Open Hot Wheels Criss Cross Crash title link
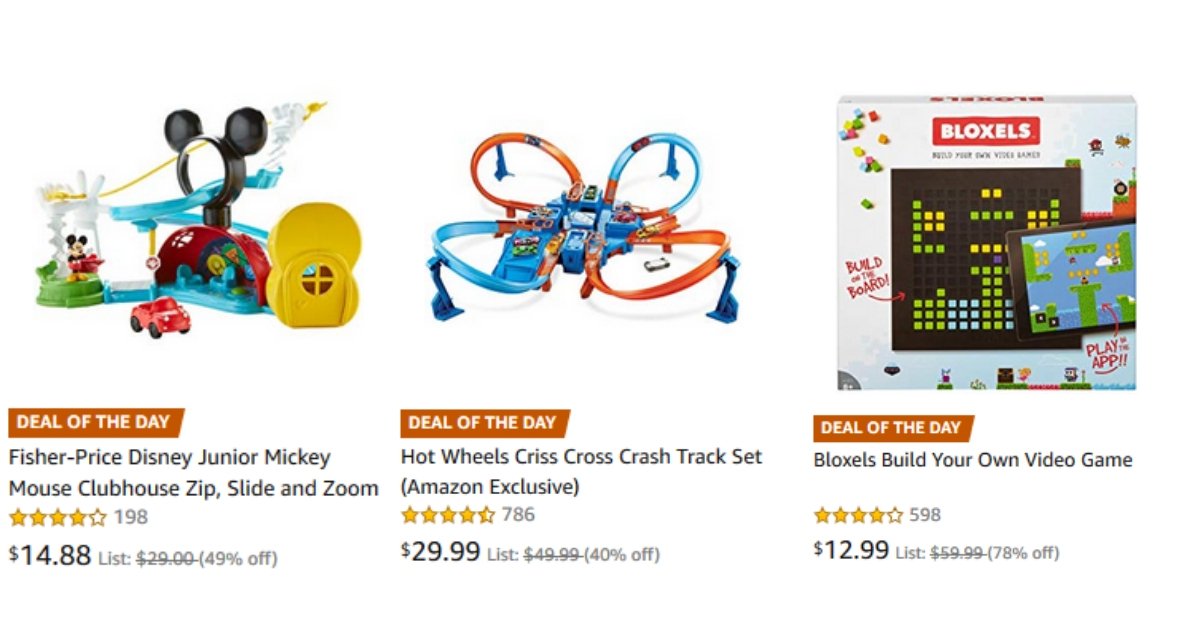 coord(581,471)
